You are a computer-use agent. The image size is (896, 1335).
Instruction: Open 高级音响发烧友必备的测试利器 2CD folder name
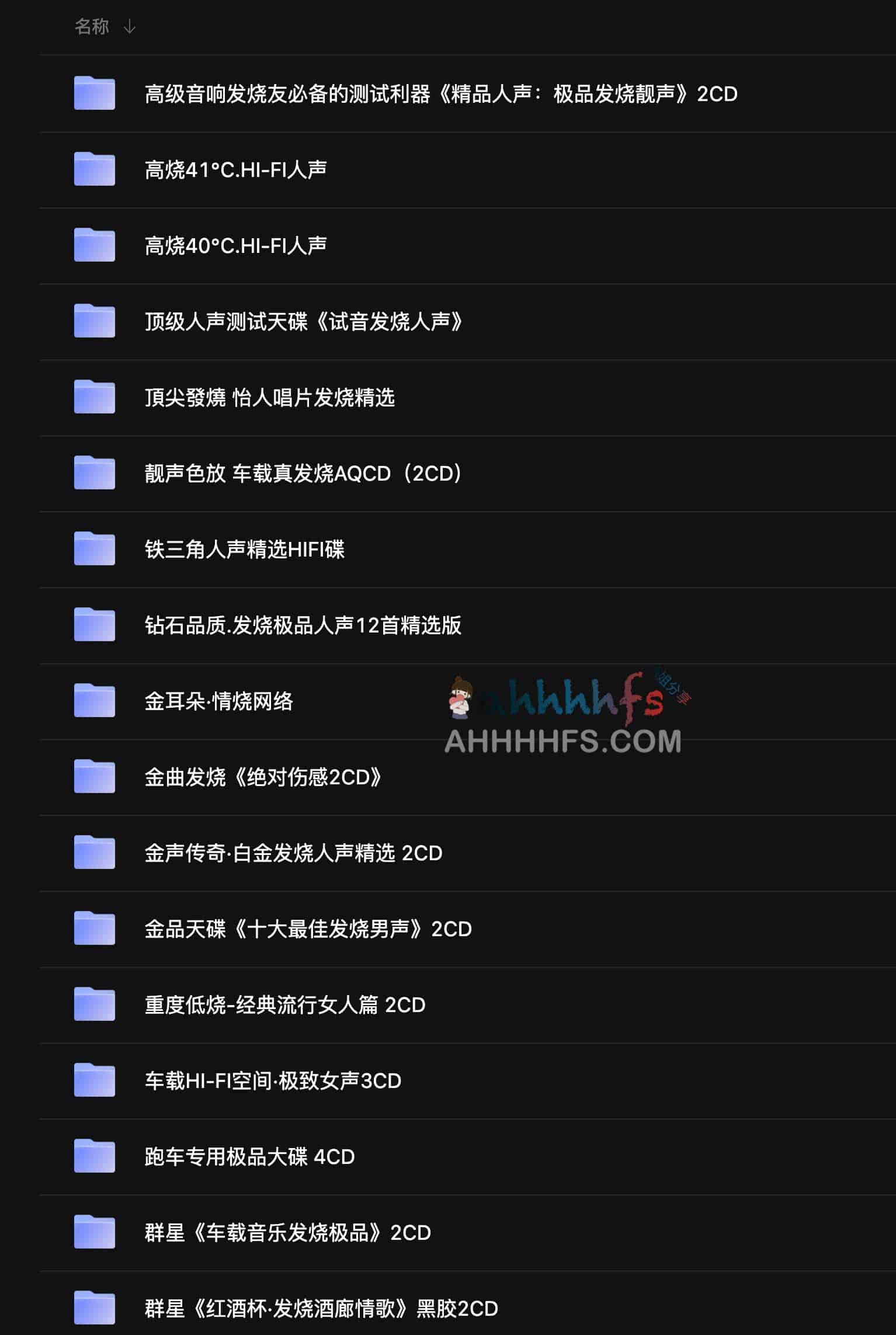click(x=441, y=93)
